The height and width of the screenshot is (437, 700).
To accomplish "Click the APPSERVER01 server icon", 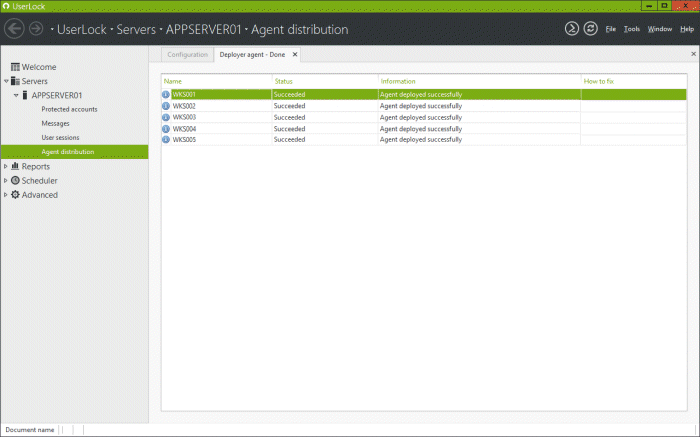I will [x=25, y=95].
